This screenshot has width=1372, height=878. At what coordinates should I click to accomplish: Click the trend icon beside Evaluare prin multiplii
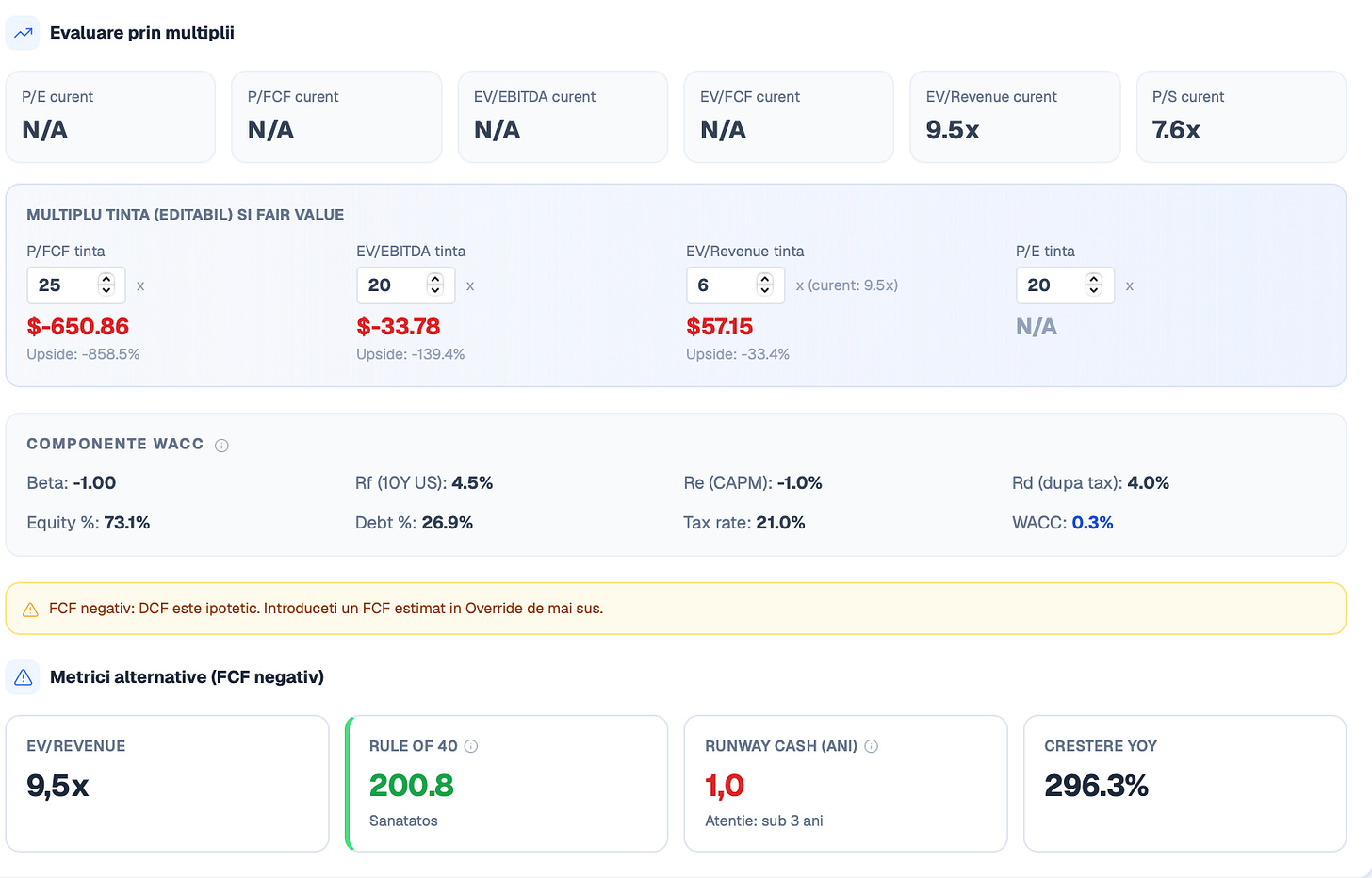pos(23,33)
